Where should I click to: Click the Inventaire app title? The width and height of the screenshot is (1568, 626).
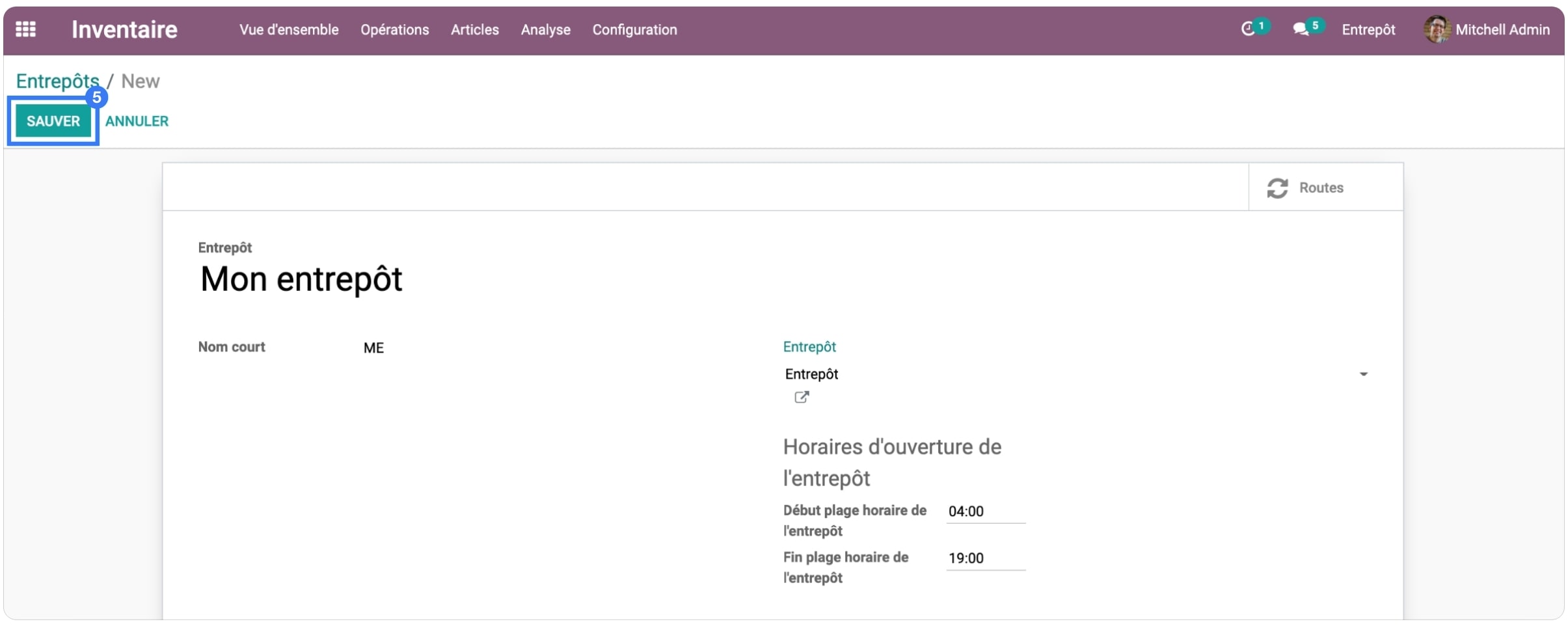click(124, 29)
